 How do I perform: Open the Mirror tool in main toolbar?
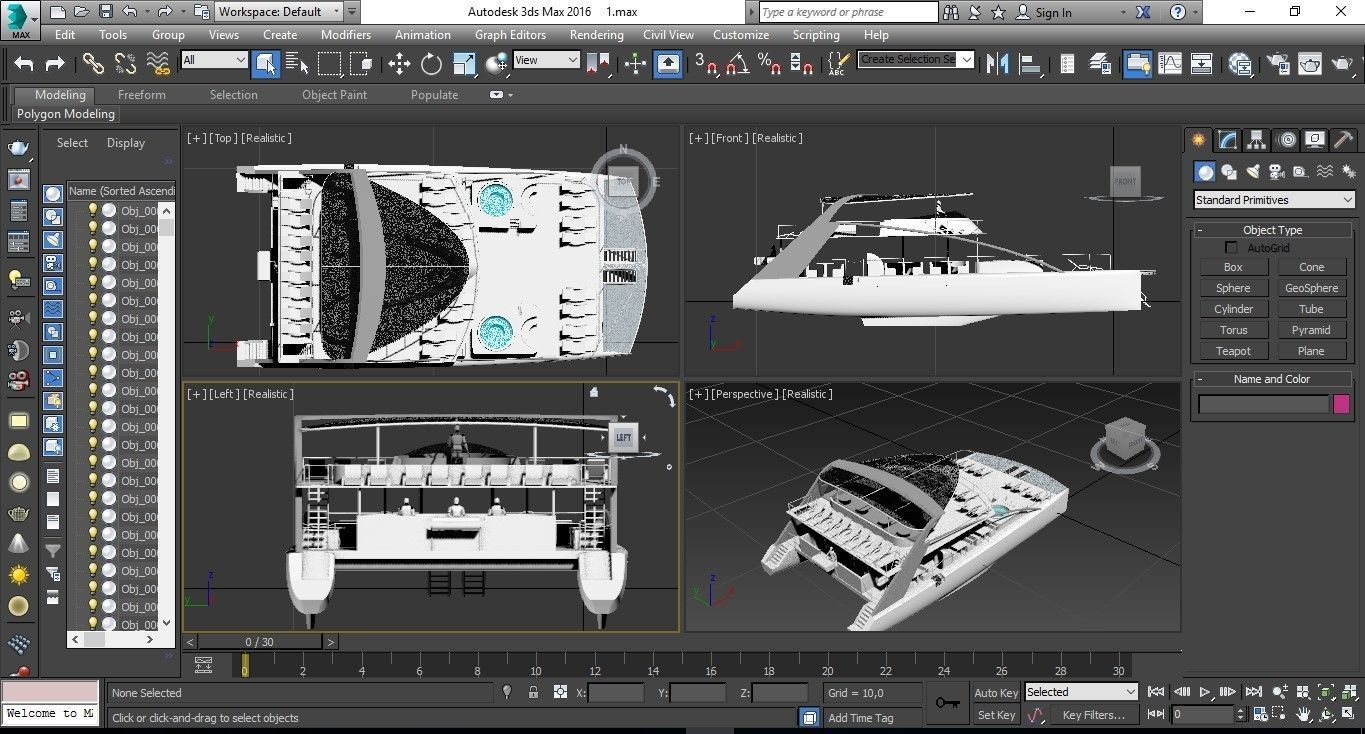pos(997,64)
